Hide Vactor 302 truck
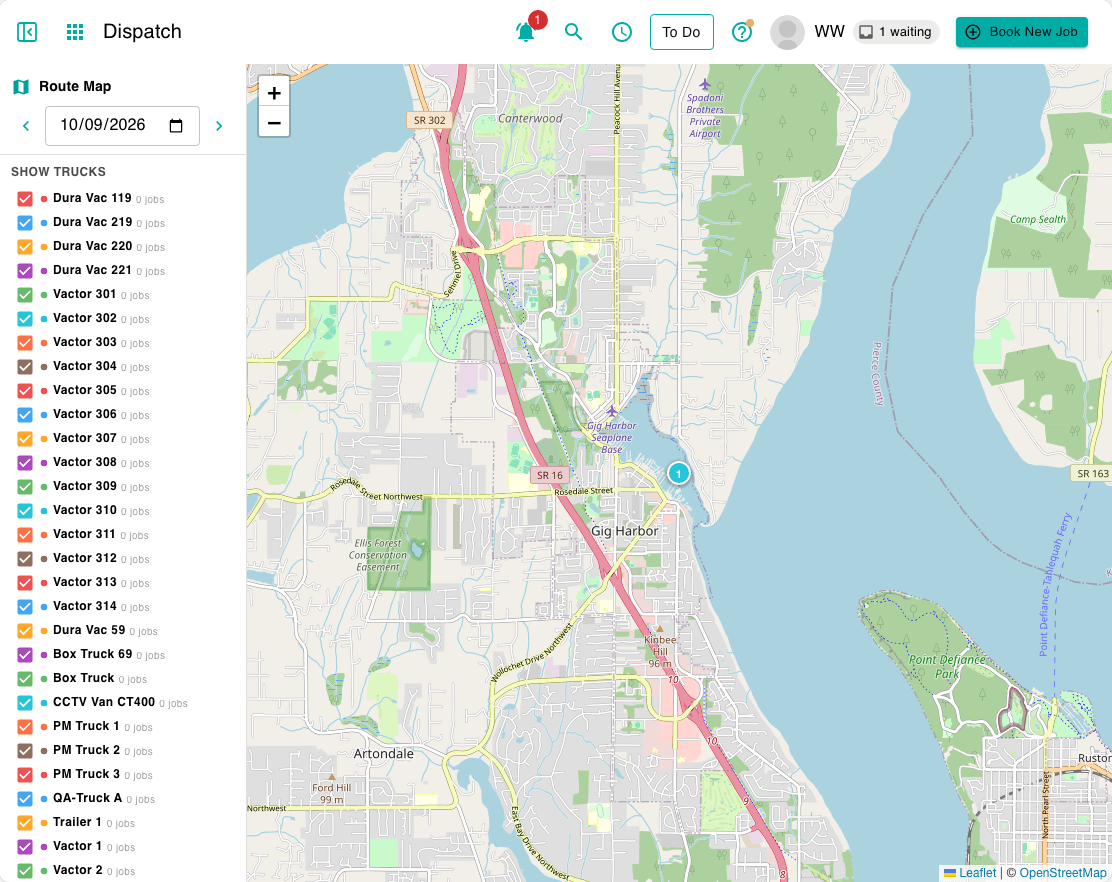This screenshot has width=1112, height=882. (25, 319)
